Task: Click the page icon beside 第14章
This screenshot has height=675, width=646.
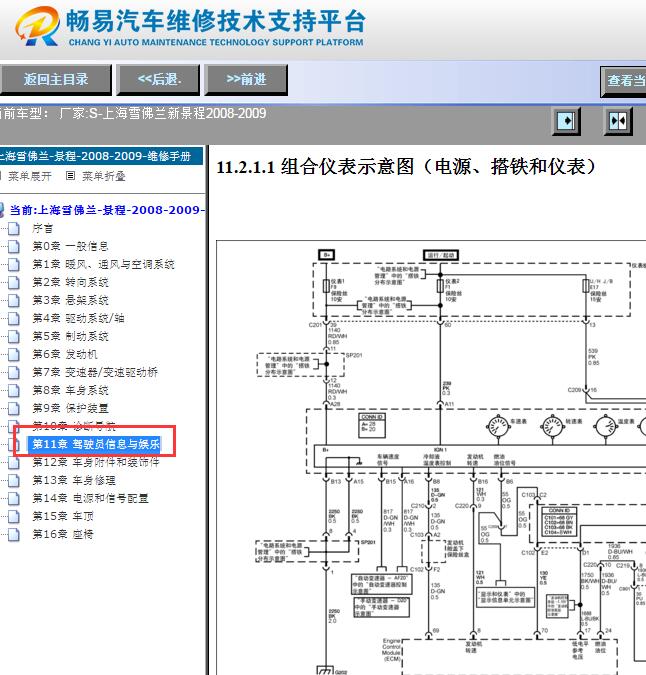Action: point(14,499)
